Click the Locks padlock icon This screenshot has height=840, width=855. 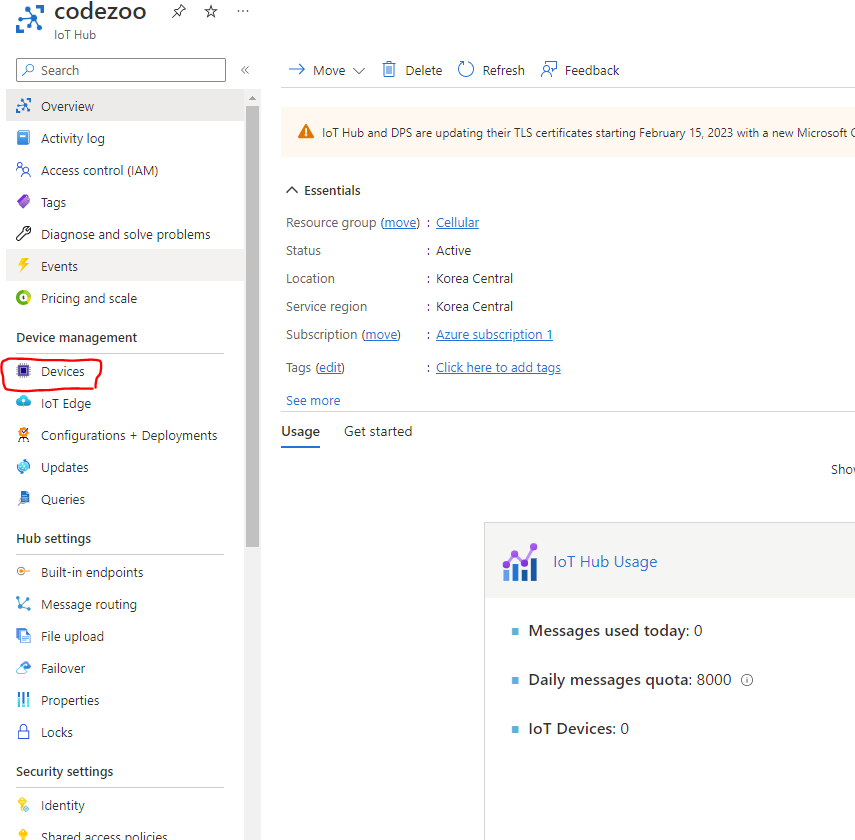(23, 731)
